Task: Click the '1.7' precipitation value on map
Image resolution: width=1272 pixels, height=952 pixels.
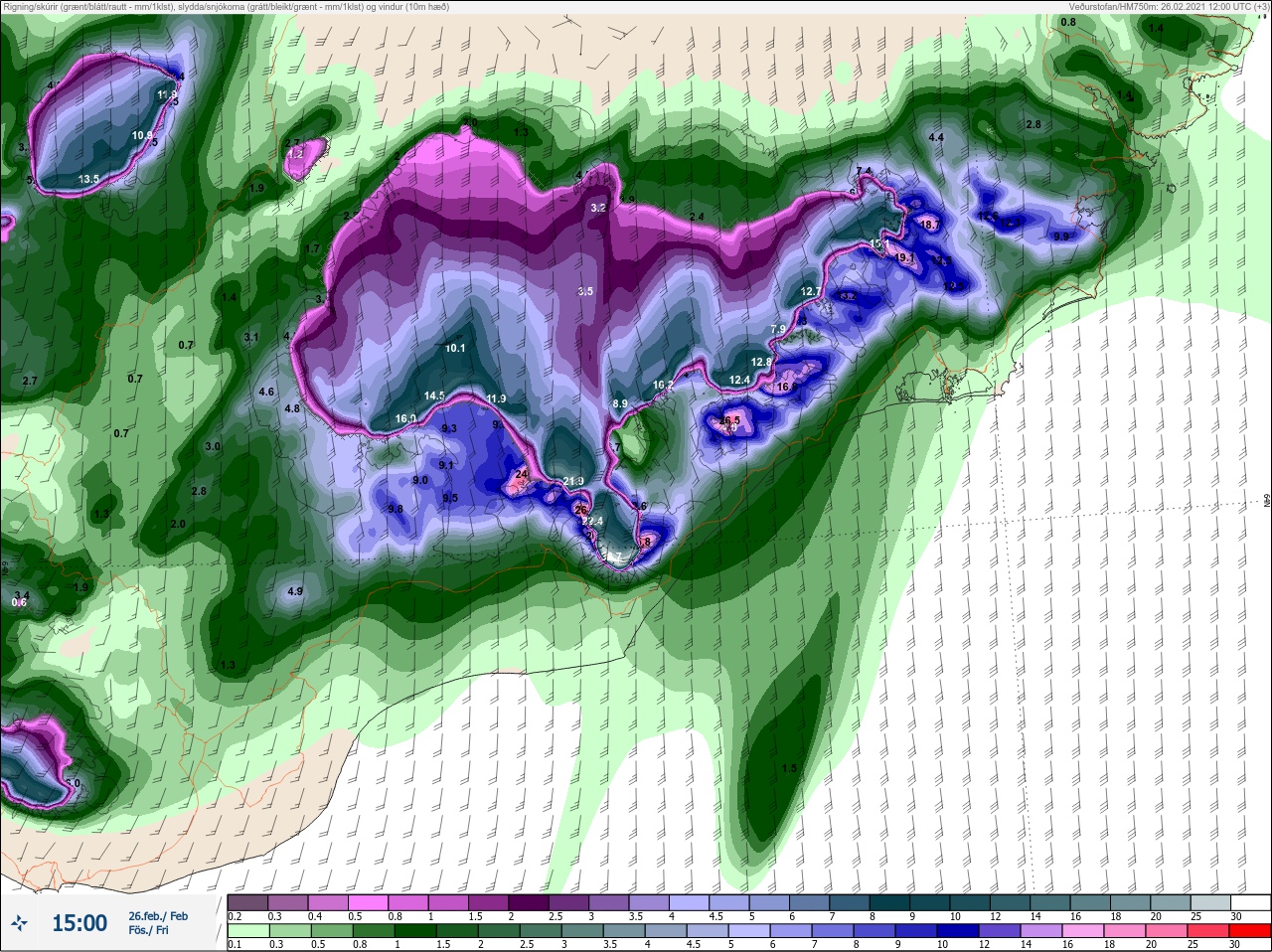Action: coord(313,248)
